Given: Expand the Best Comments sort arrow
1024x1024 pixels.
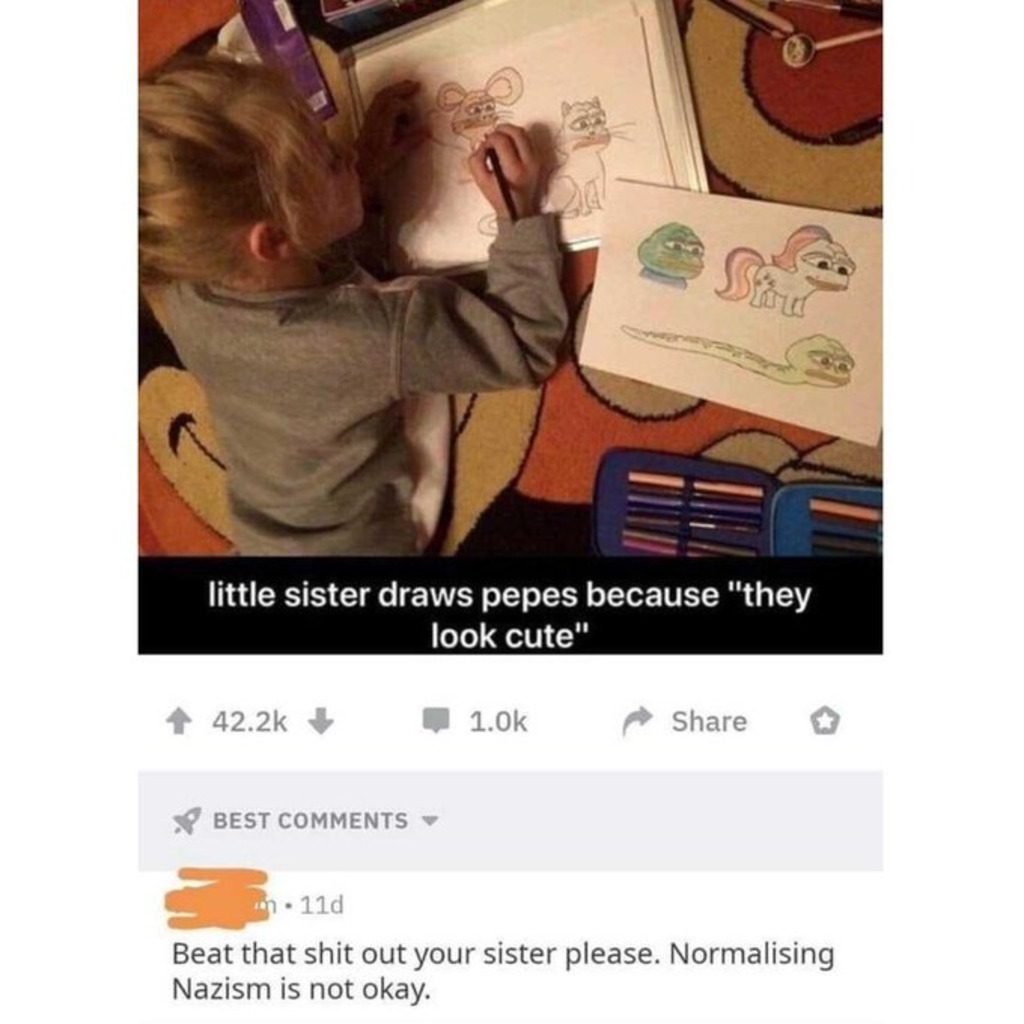Looking at the screenshot, I should pos(430,820).
